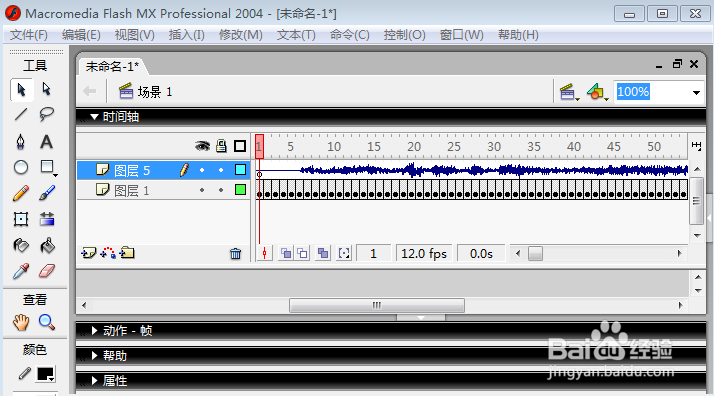Toggle Edit Multiple Frames
714x396 pixels.
coord(323,254)
